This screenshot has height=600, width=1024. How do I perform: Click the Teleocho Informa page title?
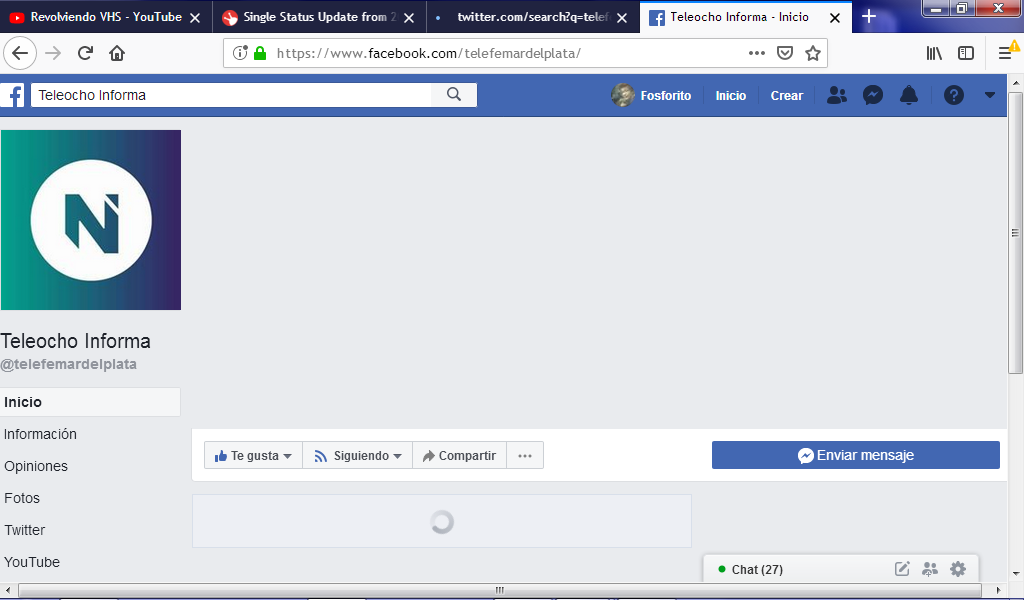click(x=76, y=341)
